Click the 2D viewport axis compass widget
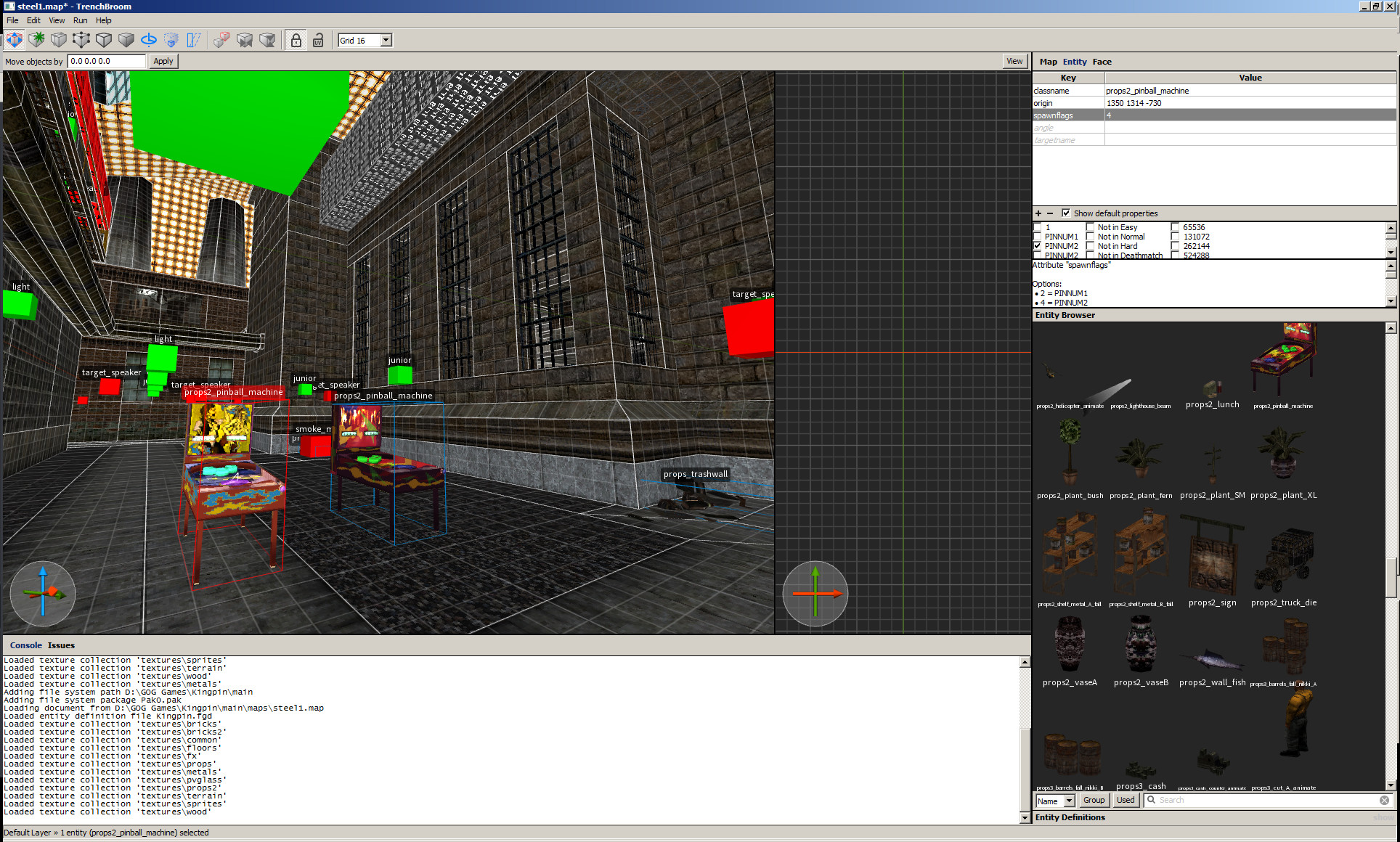The height and width of the screenshot is (842, 1400). click(x=815, y=594)
